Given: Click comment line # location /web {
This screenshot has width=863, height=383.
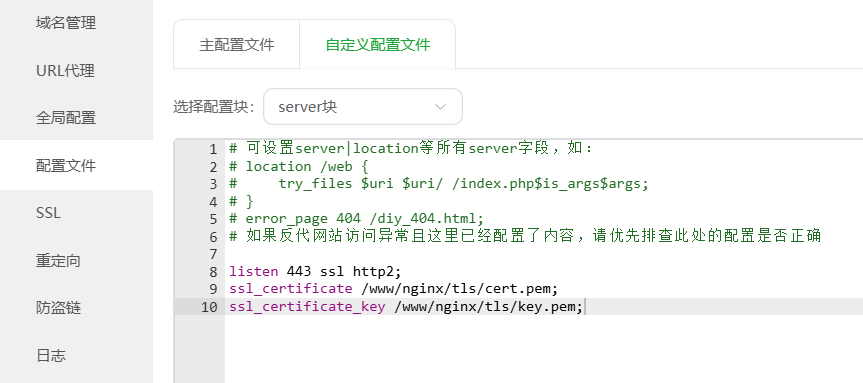Looking at the screenshot, I should click(x=299, y=166).
